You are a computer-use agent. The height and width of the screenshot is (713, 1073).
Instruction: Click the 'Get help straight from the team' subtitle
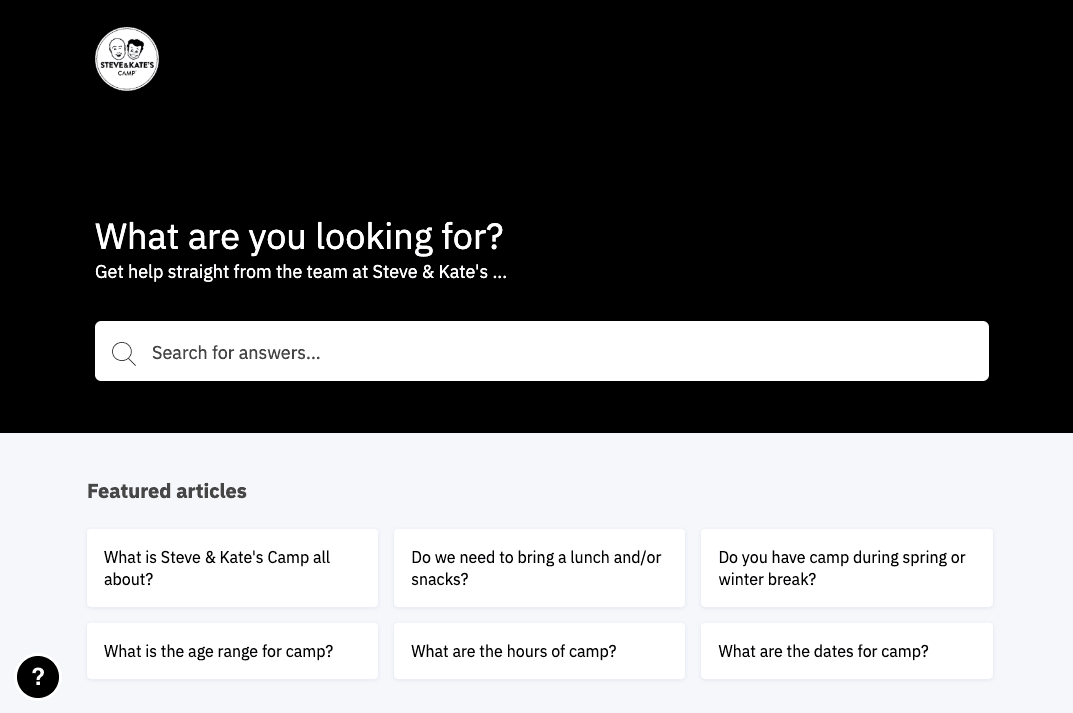300,272
